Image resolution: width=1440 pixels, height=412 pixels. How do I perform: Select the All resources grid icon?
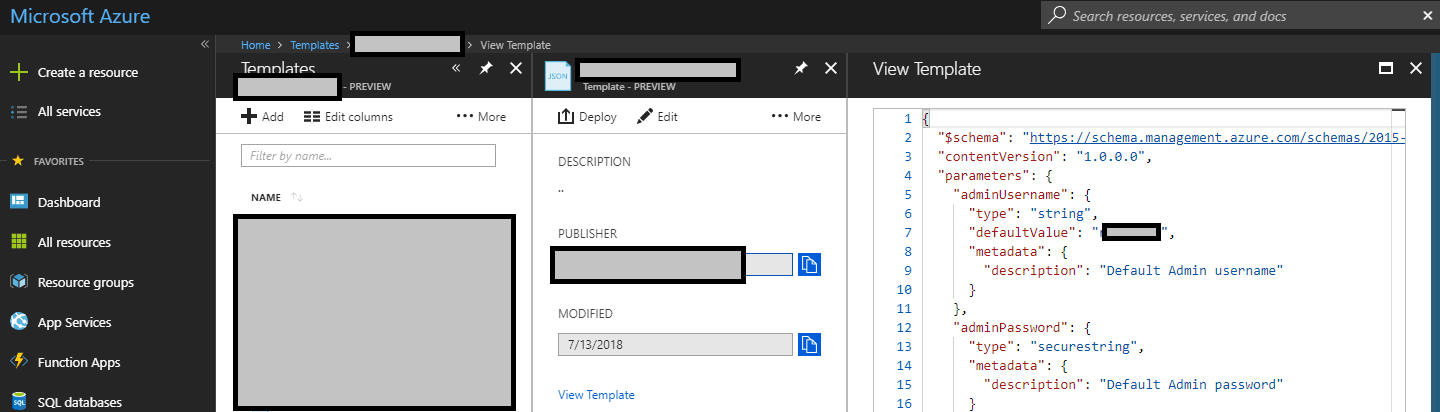(18, 242)
